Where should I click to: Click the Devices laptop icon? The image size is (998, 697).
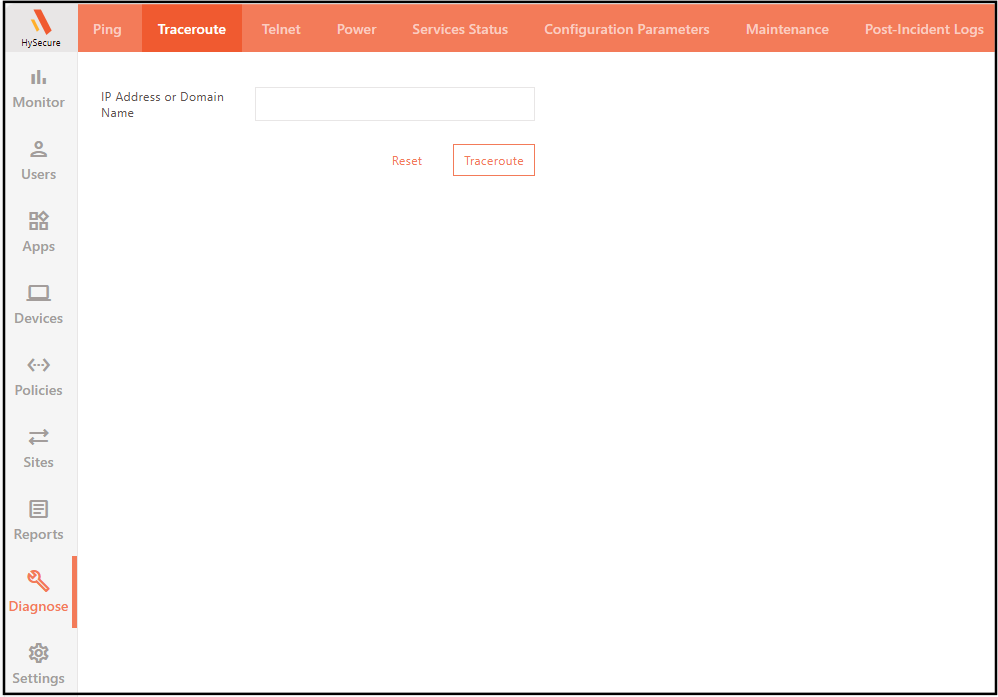pyautogui.click(x=39, y=293)
